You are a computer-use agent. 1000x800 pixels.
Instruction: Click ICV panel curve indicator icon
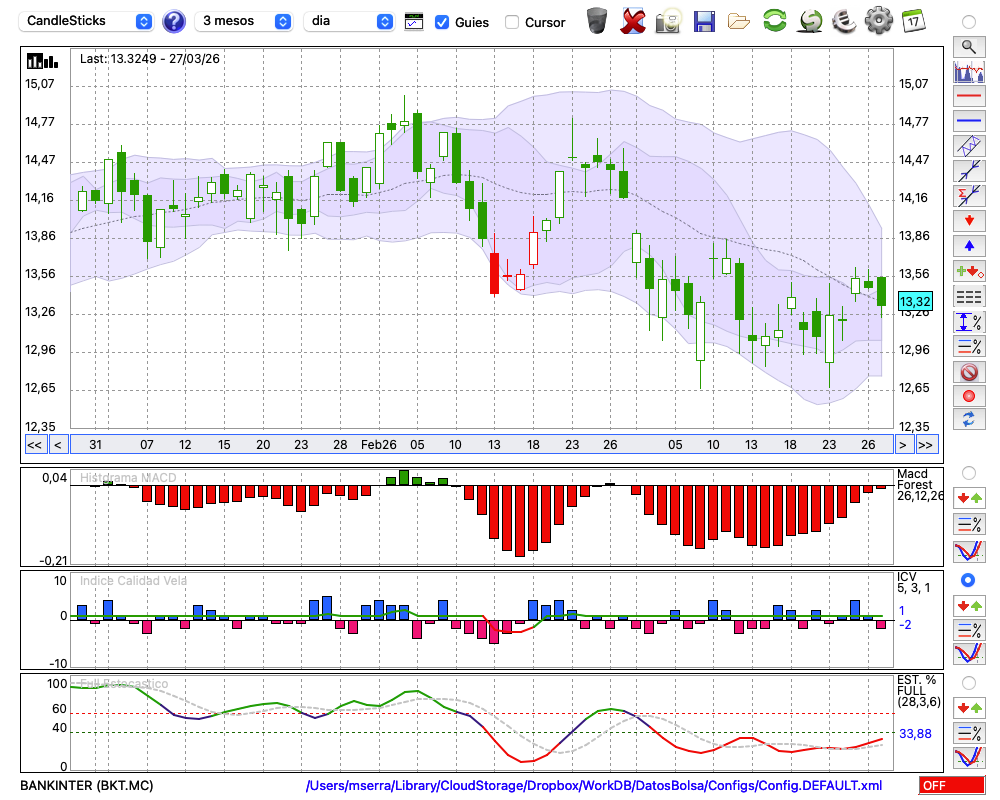point(969,654)
